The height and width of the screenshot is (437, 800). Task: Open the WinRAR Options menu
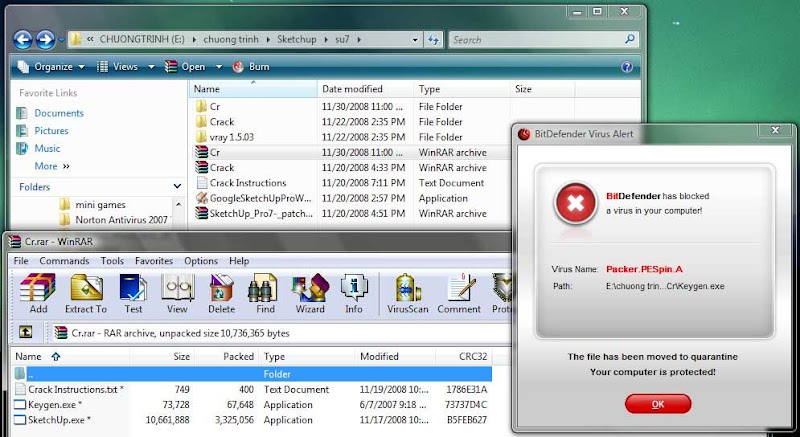[x=201, y=261]
